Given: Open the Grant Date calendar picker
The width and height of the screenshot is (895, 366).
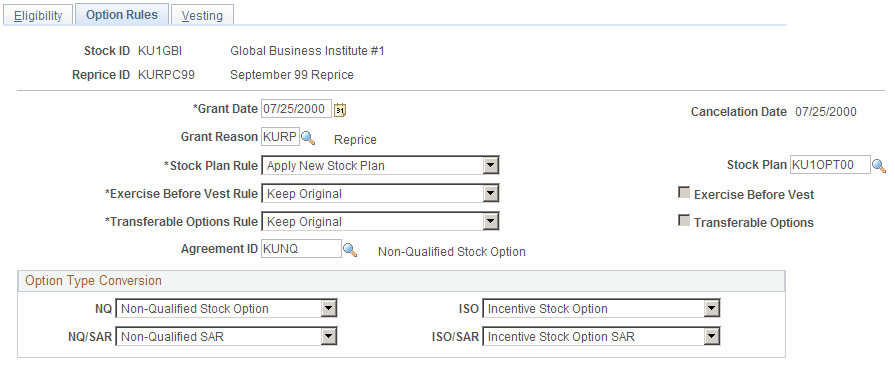Looking at the screenshot, I should (340, 109).
